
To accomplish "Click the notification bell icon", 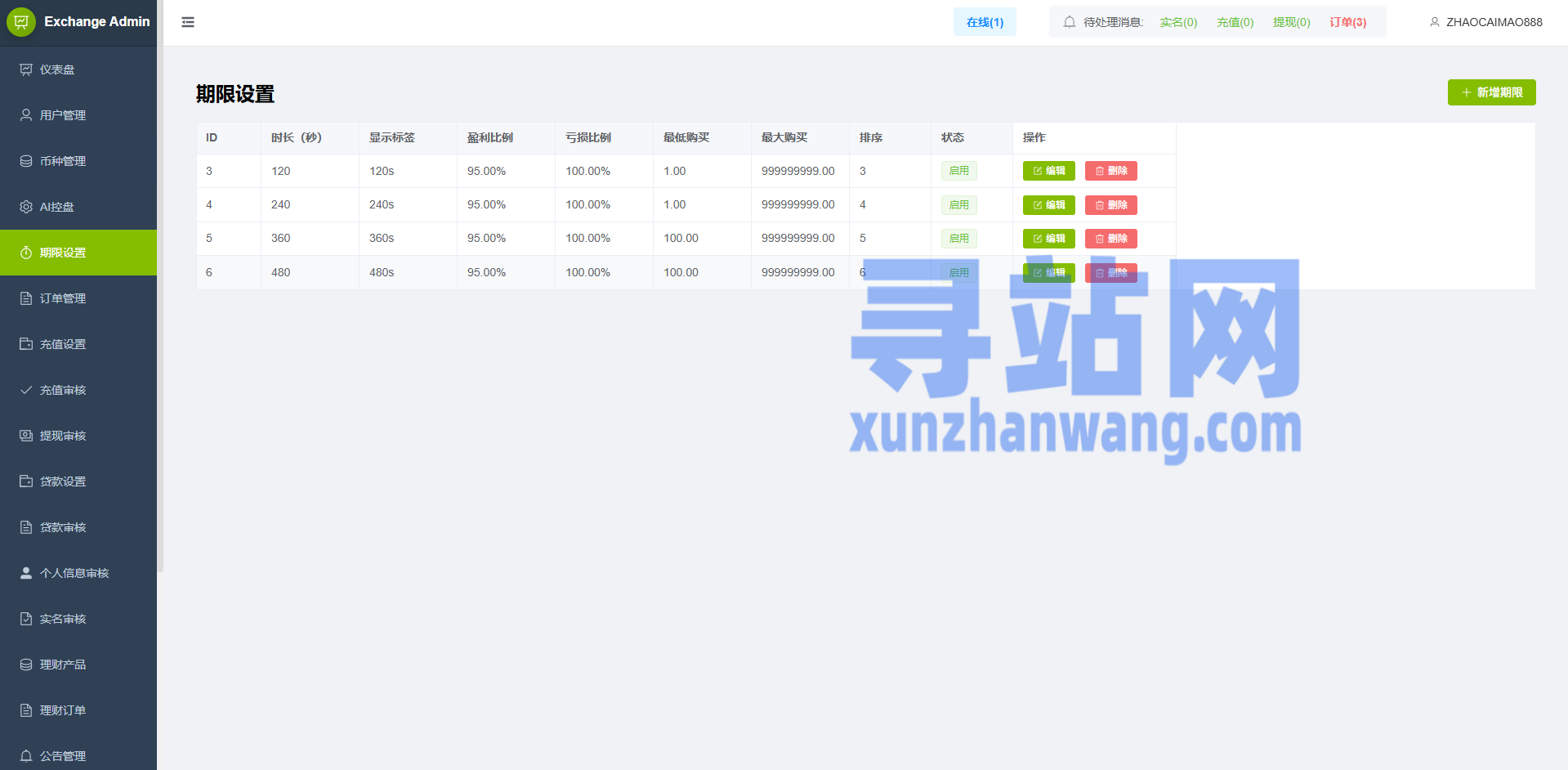I will (x=1069, y=22).
